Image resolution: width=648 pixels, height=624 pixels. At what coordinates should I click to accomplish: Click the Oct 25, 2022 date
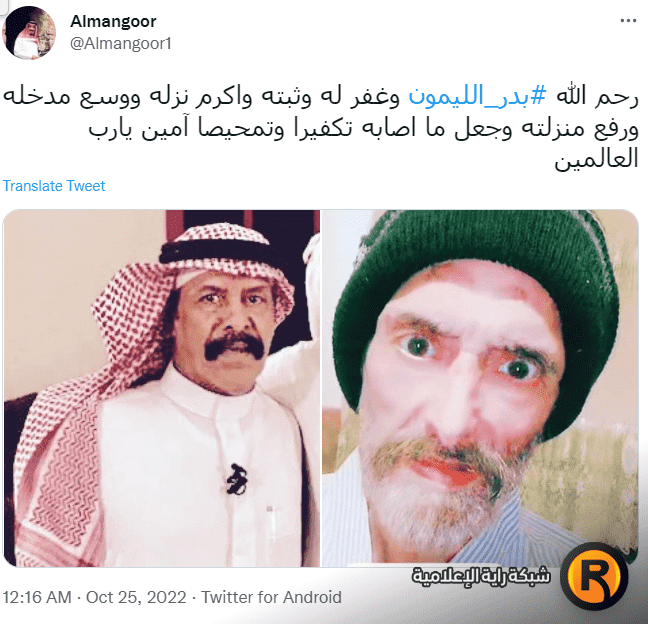pyautogui.click(x=136, y=598)
